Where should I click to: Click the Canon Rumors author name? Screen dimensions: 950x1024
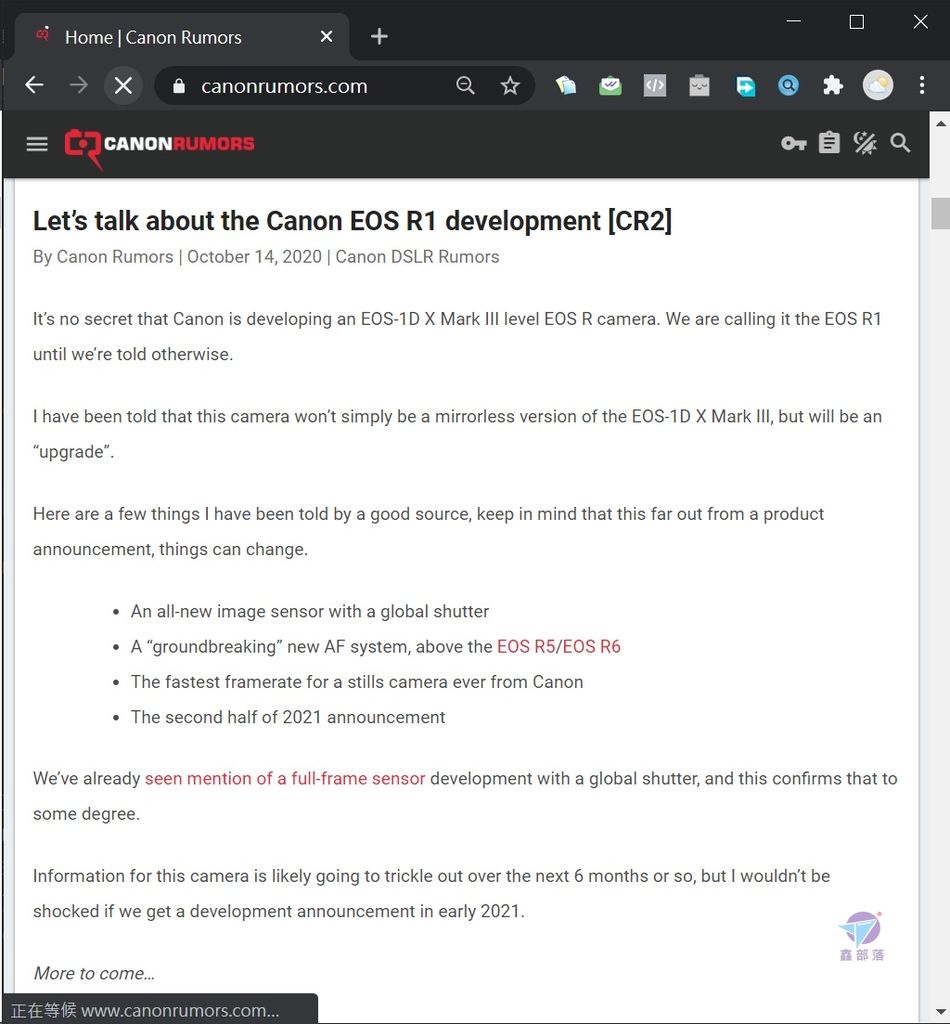(115, 257)
